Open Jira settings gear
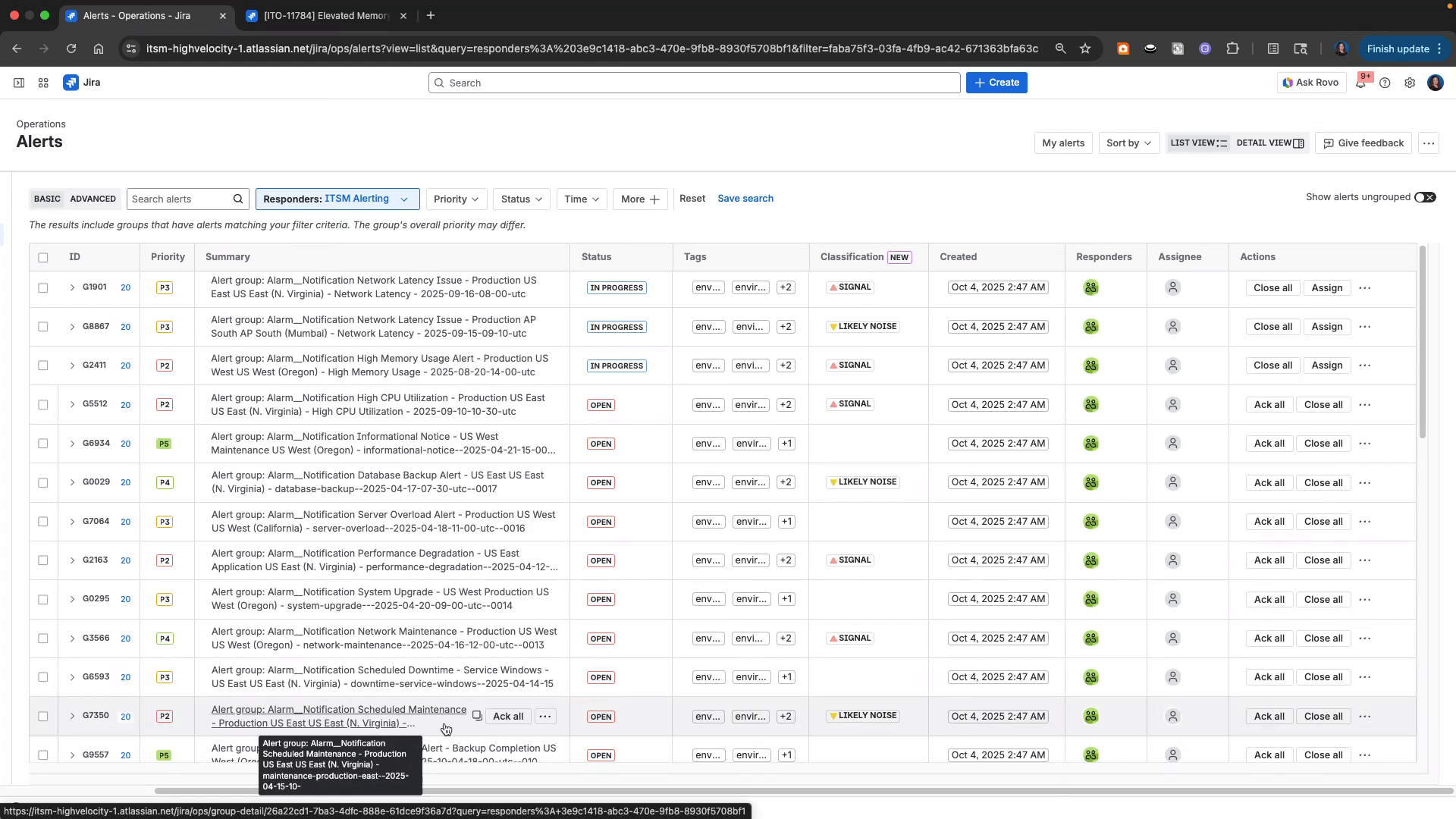The height and width of the screenshot is (819, 1456). pyautogui.click(x=1410, y=83)
